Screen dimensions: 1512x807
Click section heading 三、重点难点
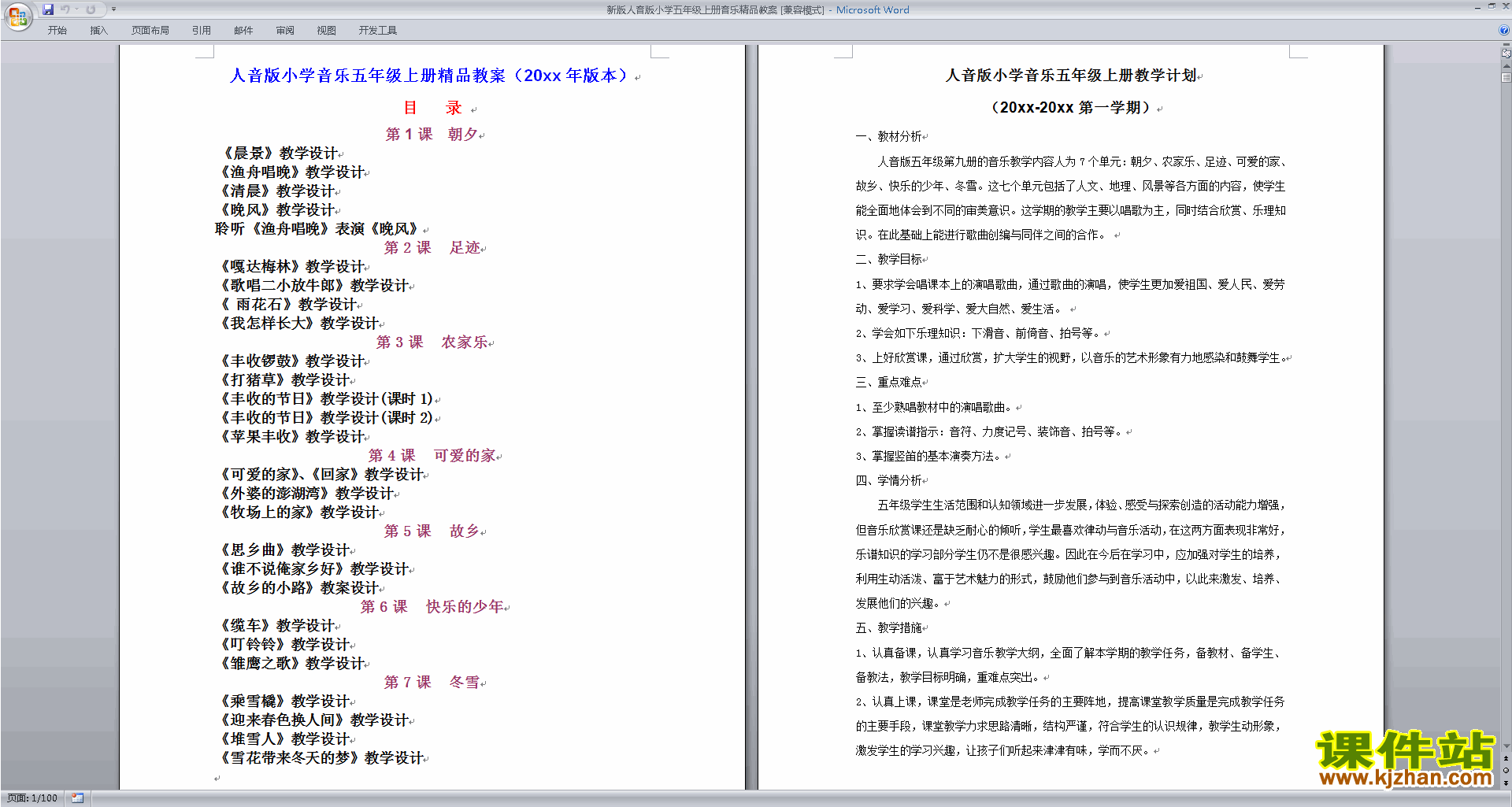pyautogui.click(x=889, y=383)
